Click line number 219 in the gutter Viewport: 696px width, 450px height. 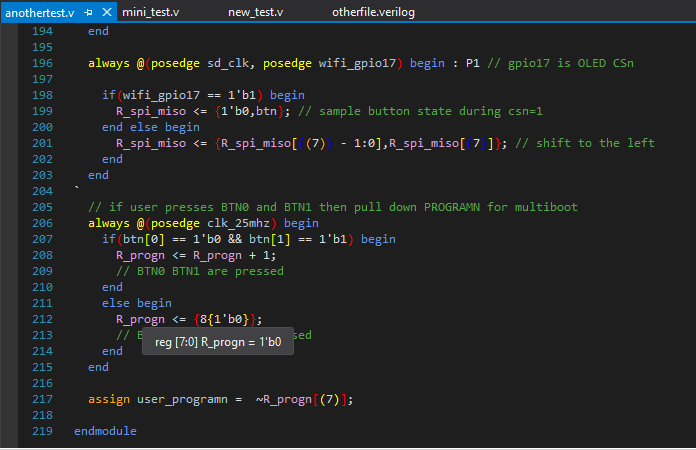(42, 431)
